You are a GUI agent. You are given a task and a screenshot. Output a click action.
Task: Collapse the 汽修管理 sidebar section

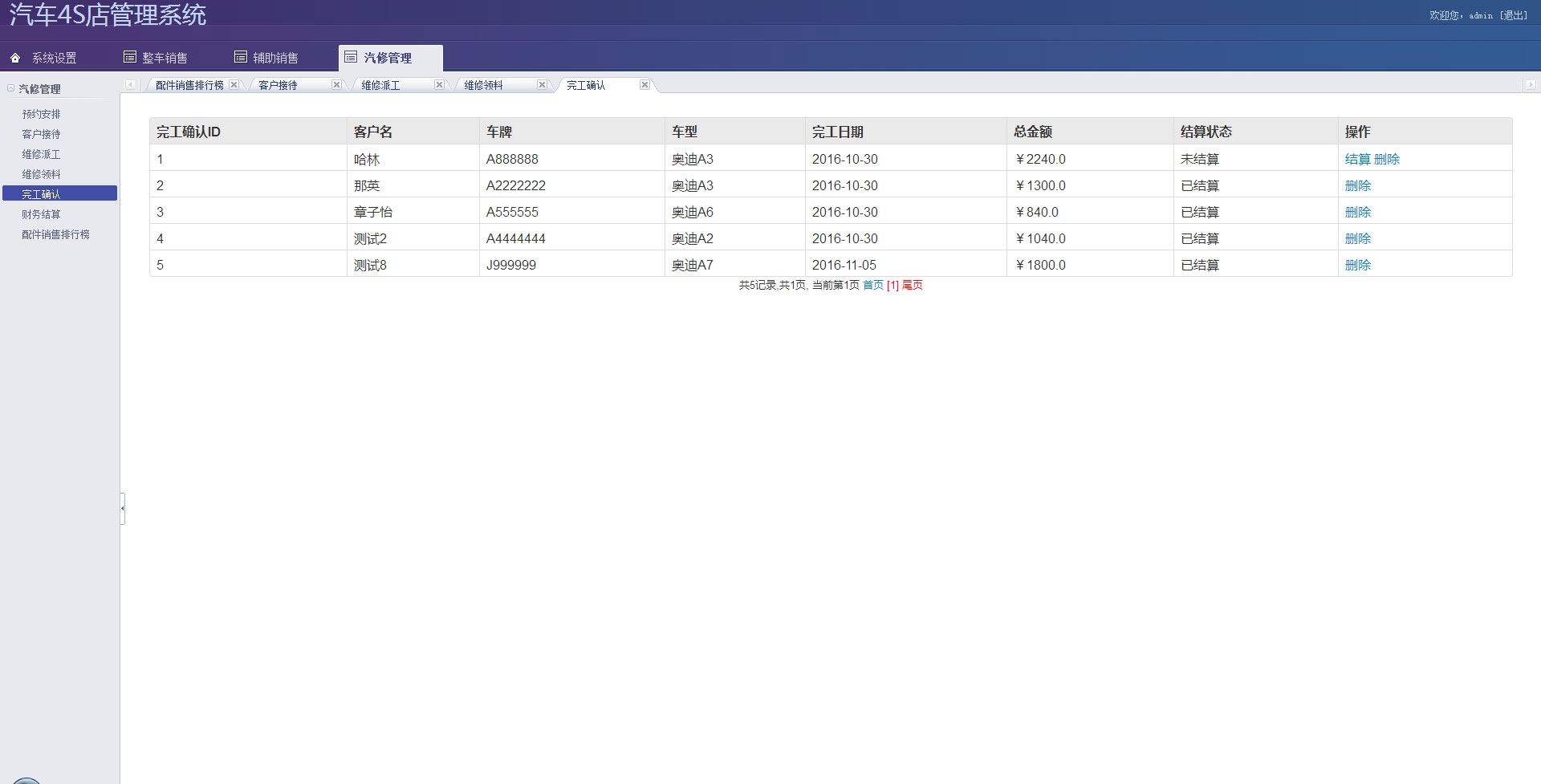(x=11, y=88)
